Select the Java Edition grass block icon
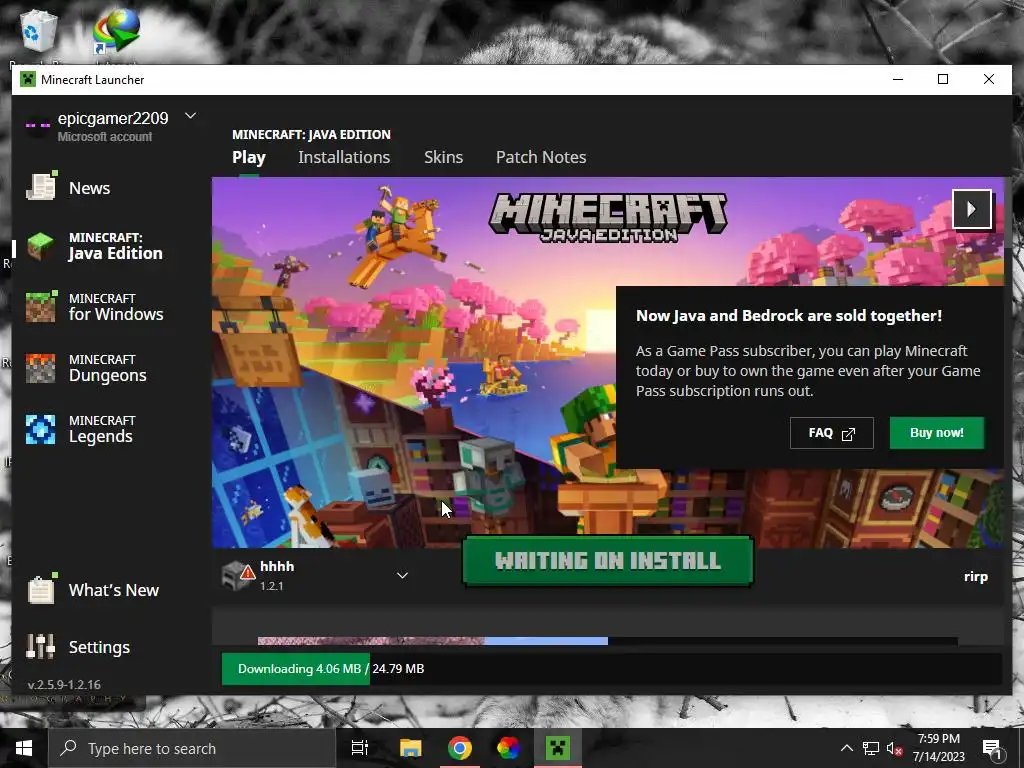The image size is (1024, 768). (x=40, y=246)
